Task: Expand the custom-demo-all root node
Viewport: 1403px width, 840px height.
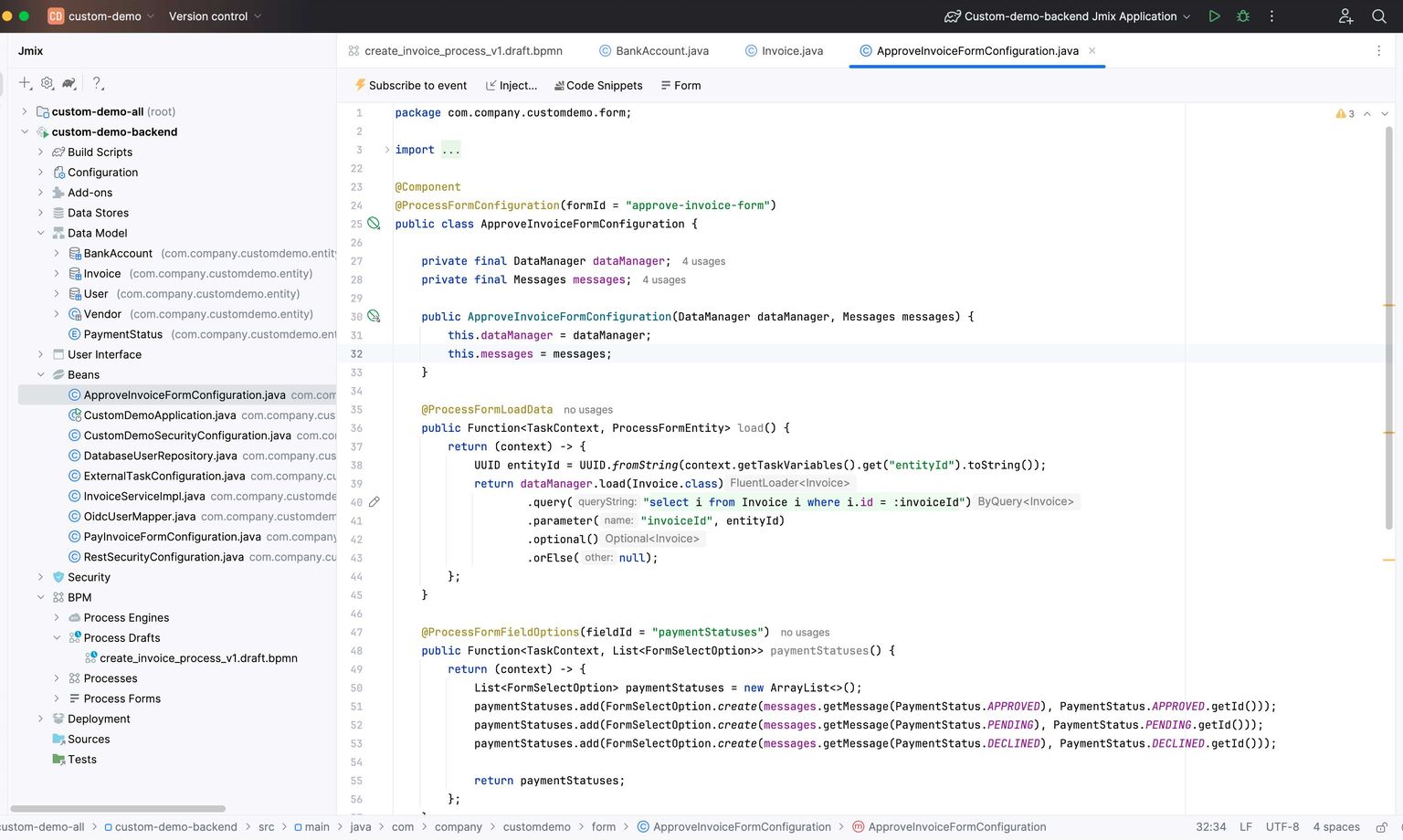Action: (x=25, y=111)
